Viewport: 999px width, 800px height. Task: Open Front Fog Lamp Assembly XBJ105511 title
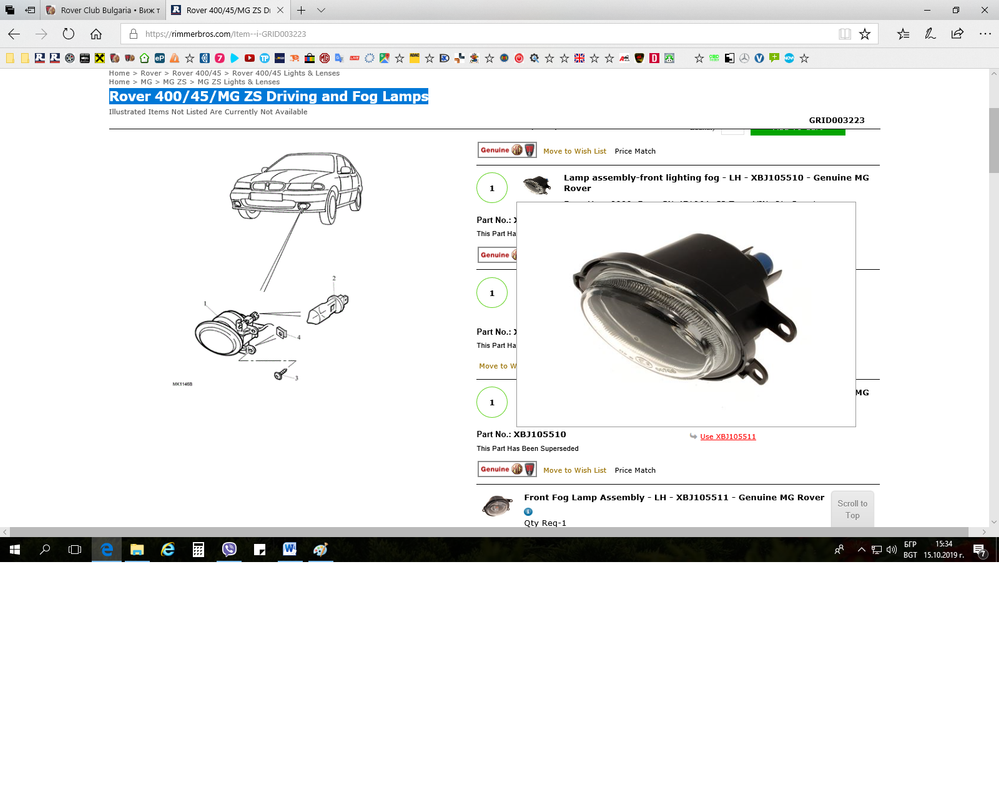tap(674, 497)
